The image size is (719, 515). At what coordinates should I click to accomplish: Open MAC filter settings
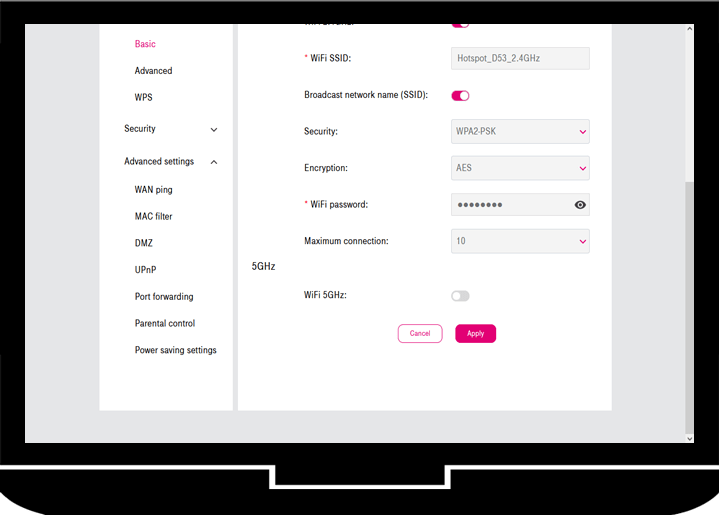click(x=153, y=217)
